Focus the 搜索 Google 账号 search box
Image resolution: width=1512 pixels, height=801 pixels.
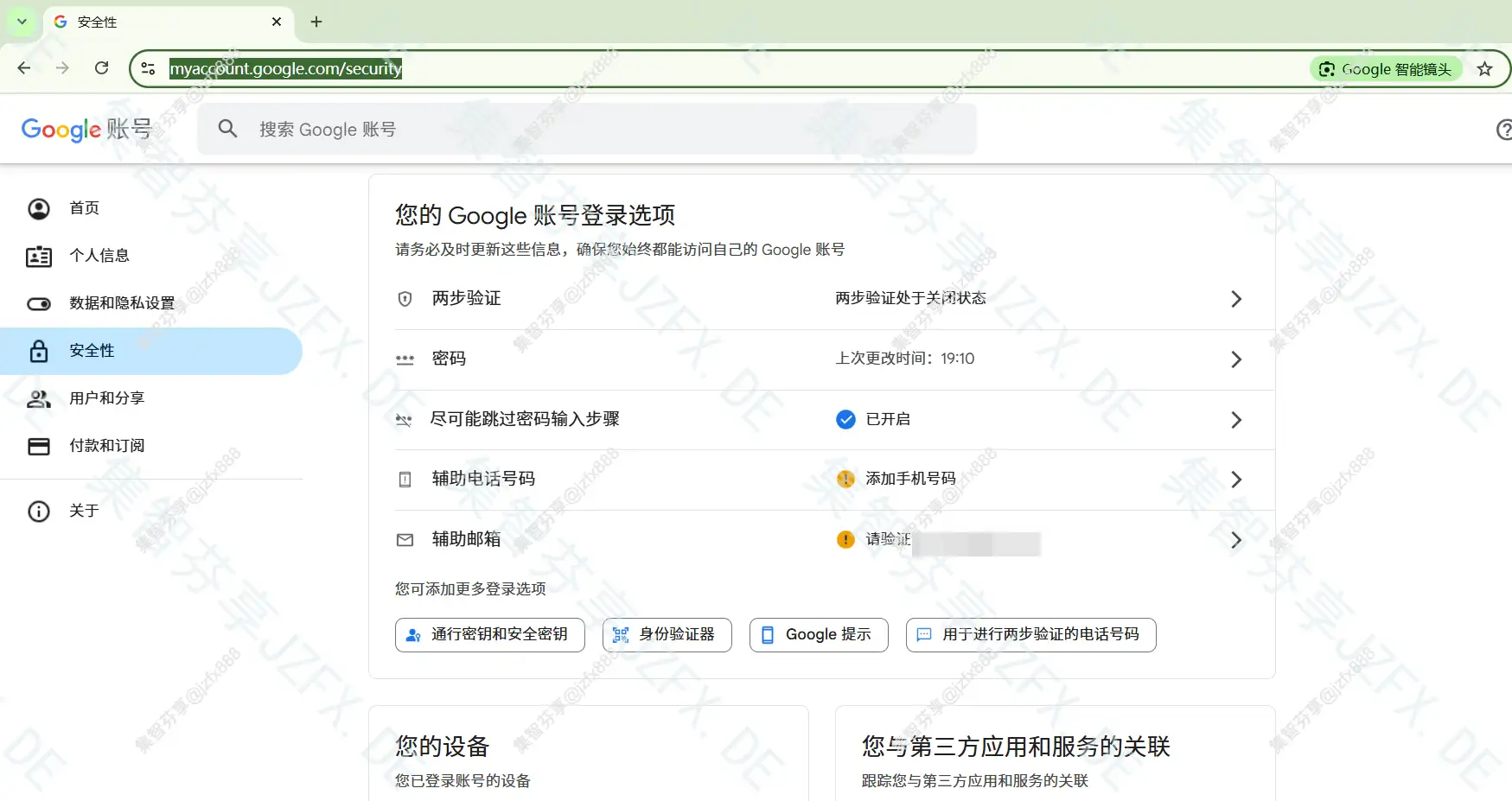pyautogui.click(x=587, y=129)
